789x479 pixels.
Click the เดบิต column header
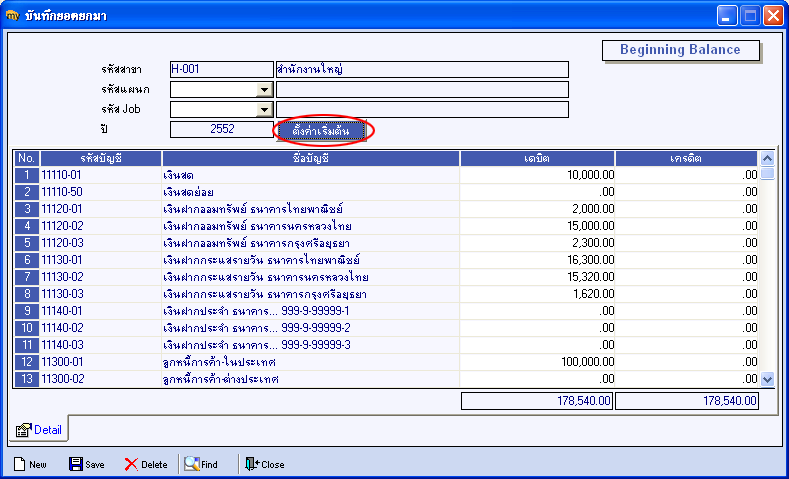537,158
